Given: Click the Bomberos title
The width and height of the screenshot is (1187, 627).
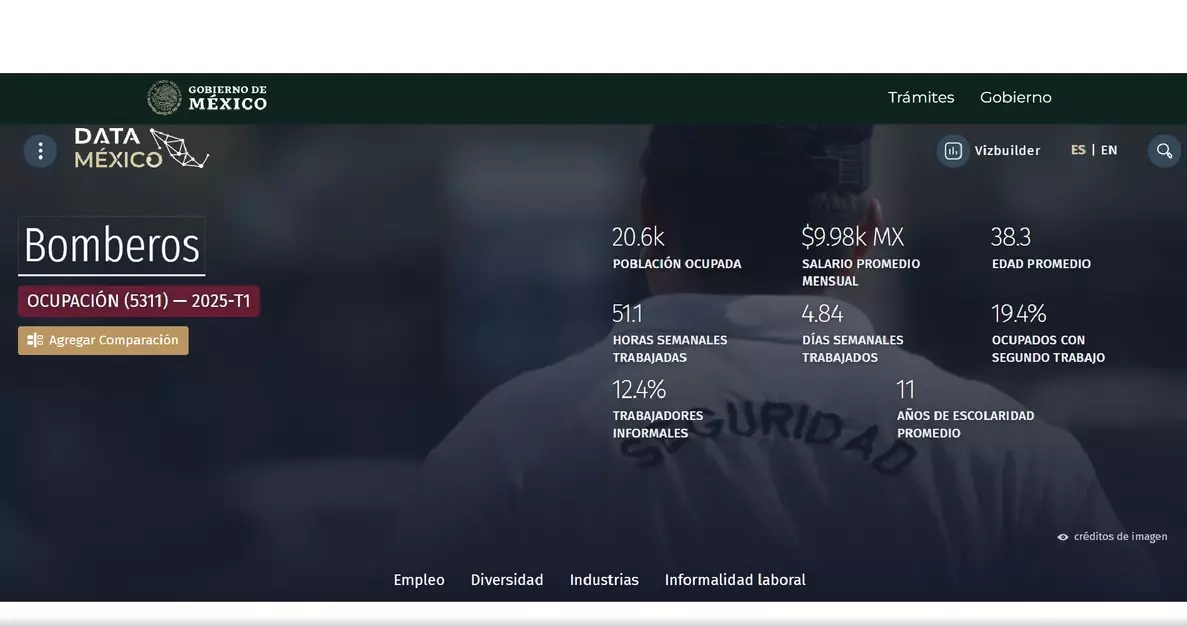Looking at the screenshot, I should pos(112,246).
